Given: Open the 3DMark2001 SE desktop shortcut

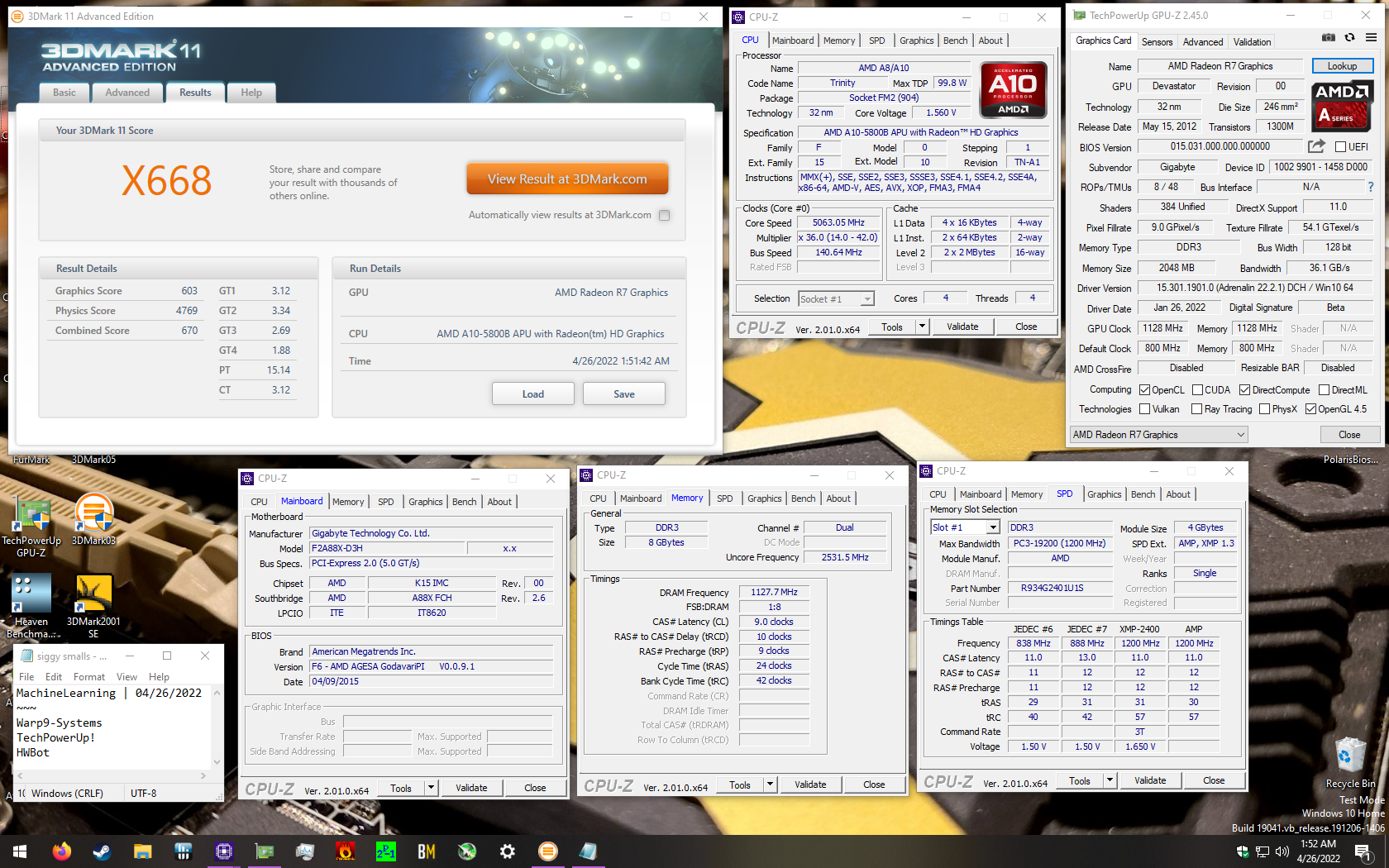Looking at the screenshot, I should (x=93, y=607).
